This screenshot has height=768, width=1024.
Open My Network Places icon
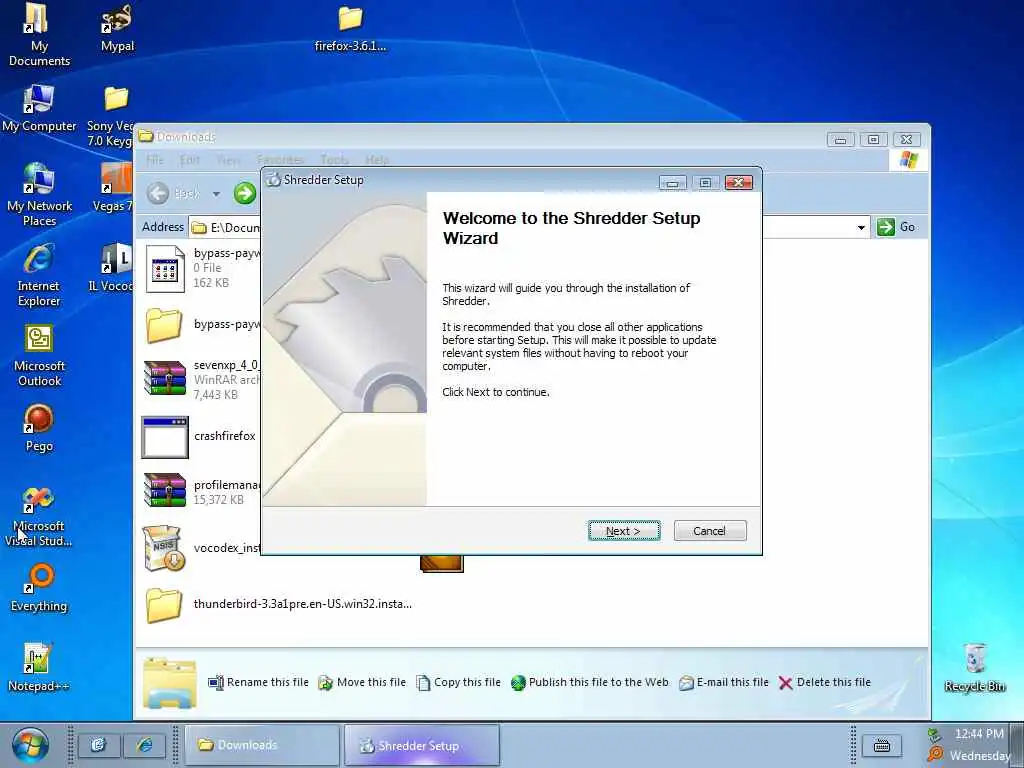pos(39,195)
